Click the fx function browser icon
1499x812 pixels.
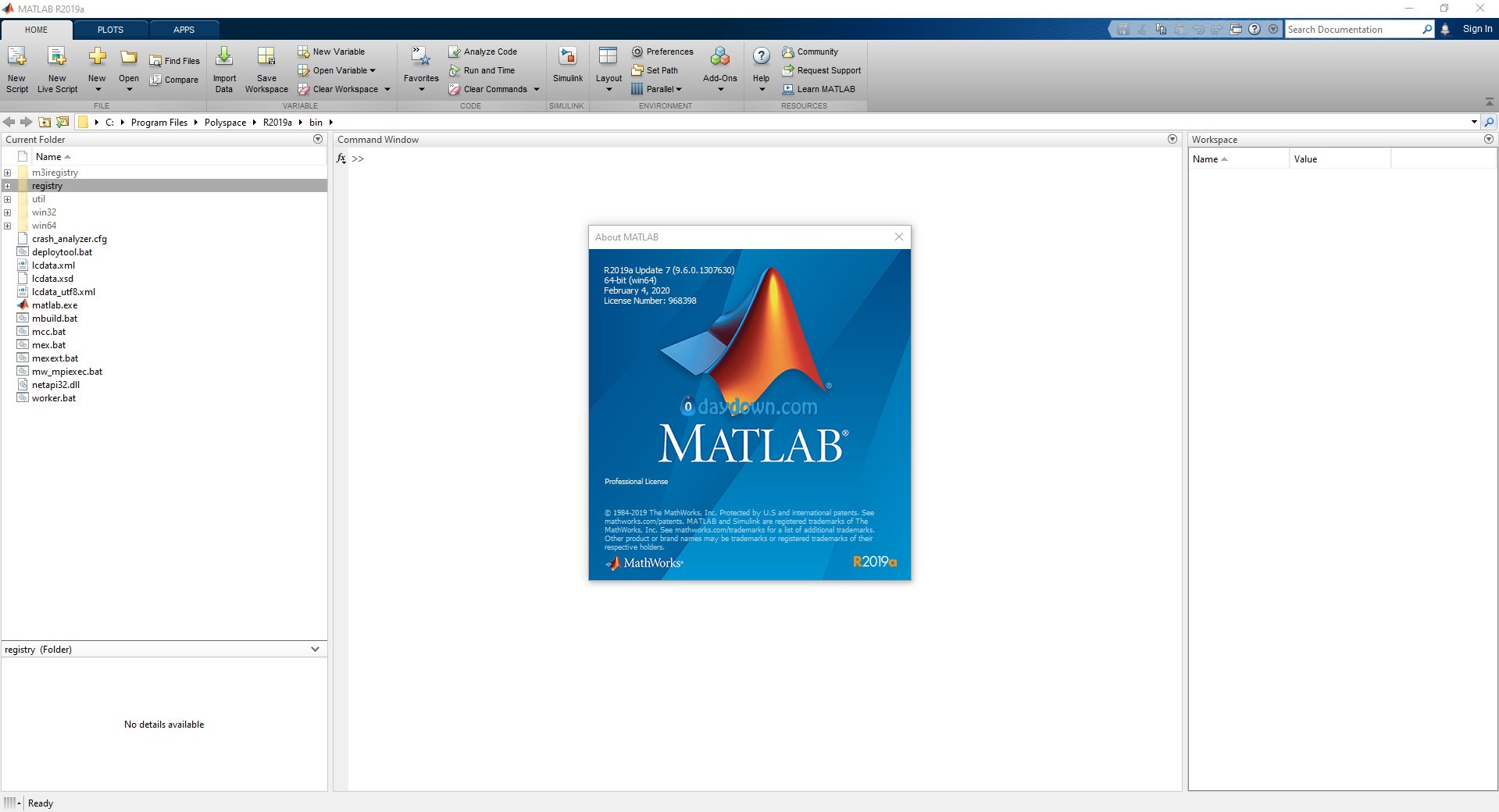[x=341, y=158]
